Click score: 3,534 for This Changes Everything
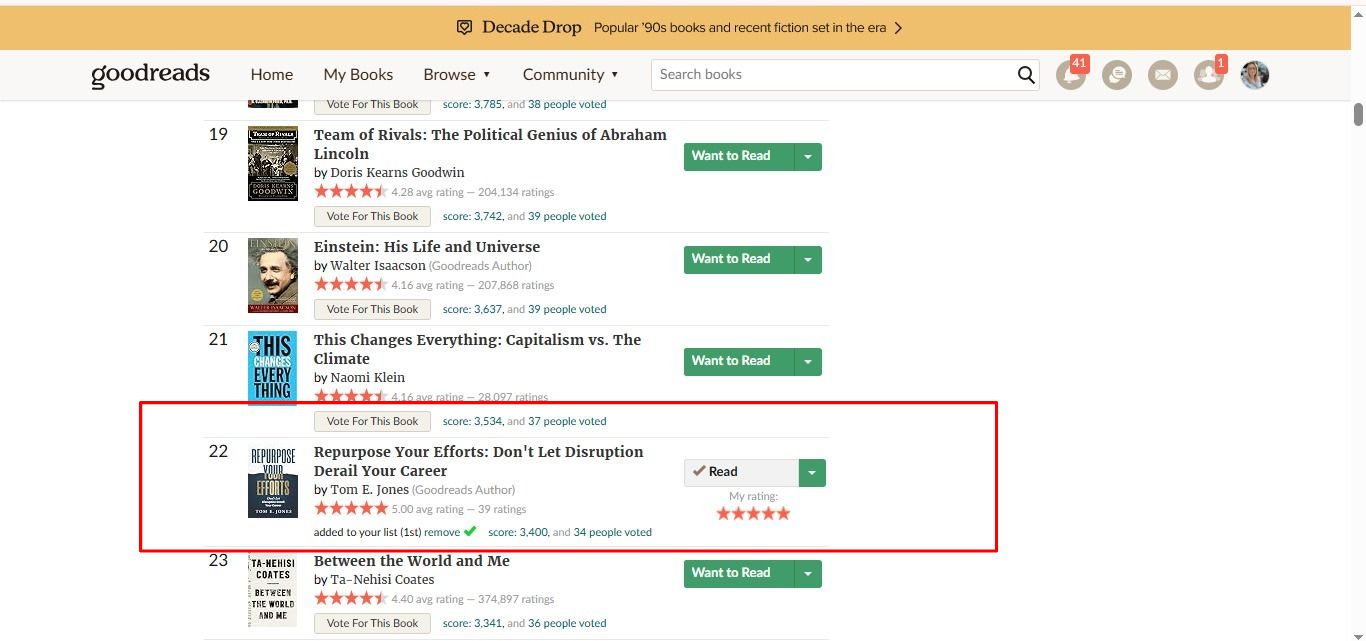 (x=473, y=421)
